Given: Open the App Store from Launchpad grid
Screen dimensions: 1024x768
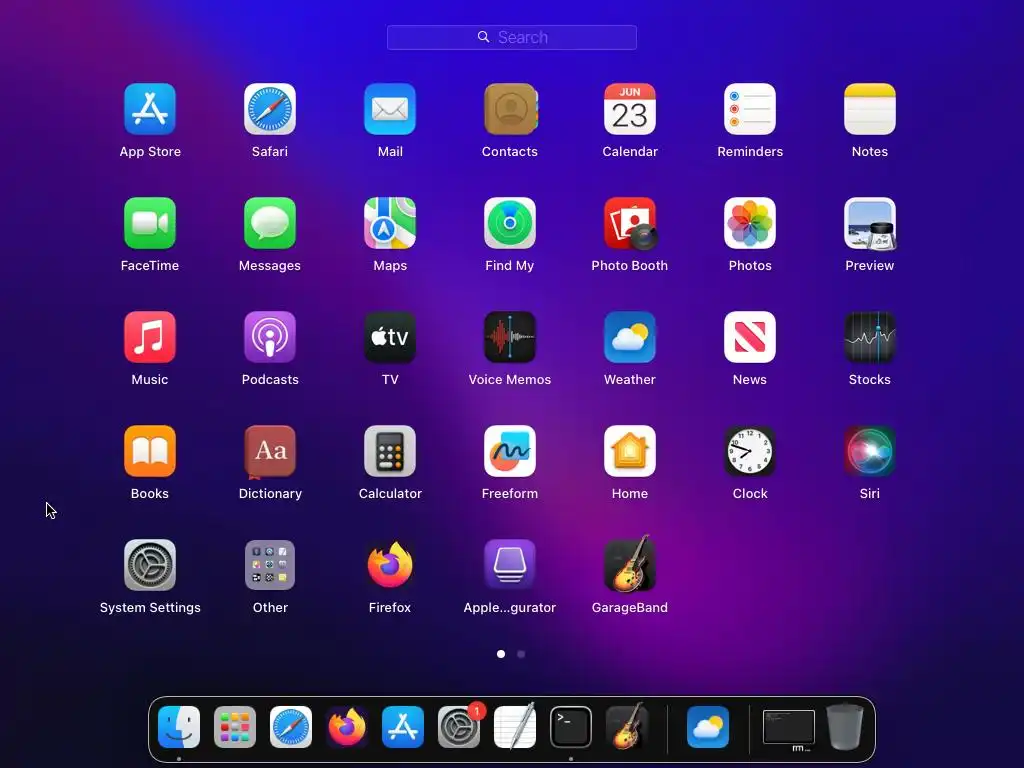Looking at the screenshot, I should pos(150,109).
